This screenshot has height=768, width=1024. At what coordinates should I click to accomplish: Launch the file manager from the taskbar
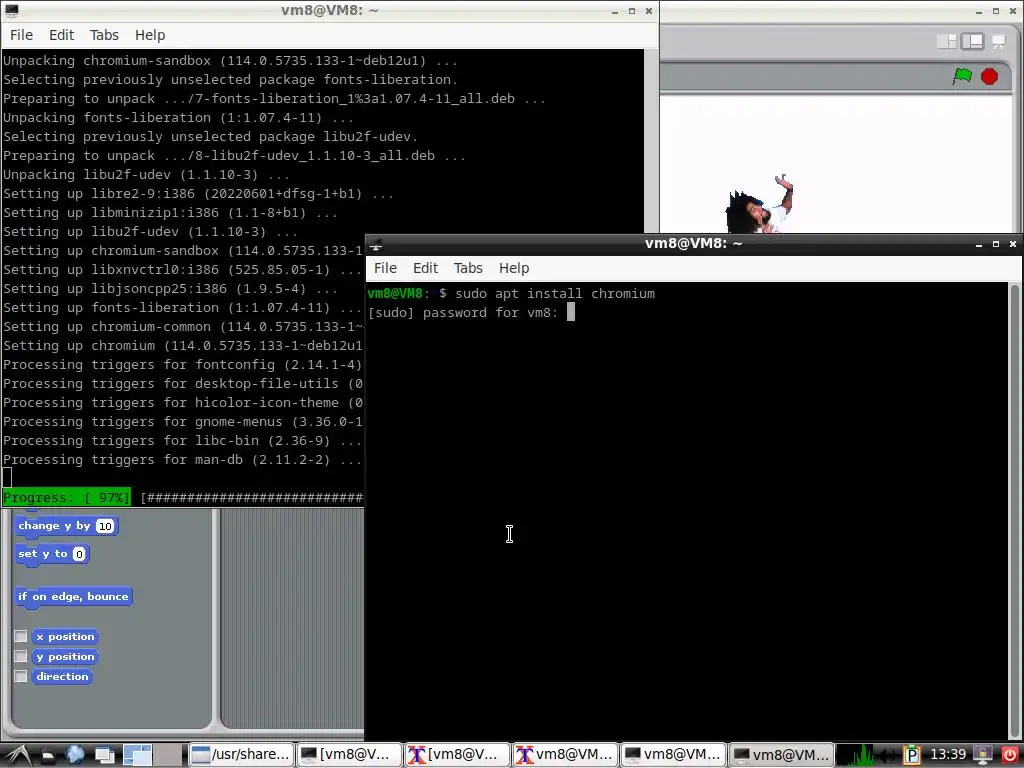pyautogui.click(x=47, y=756)
